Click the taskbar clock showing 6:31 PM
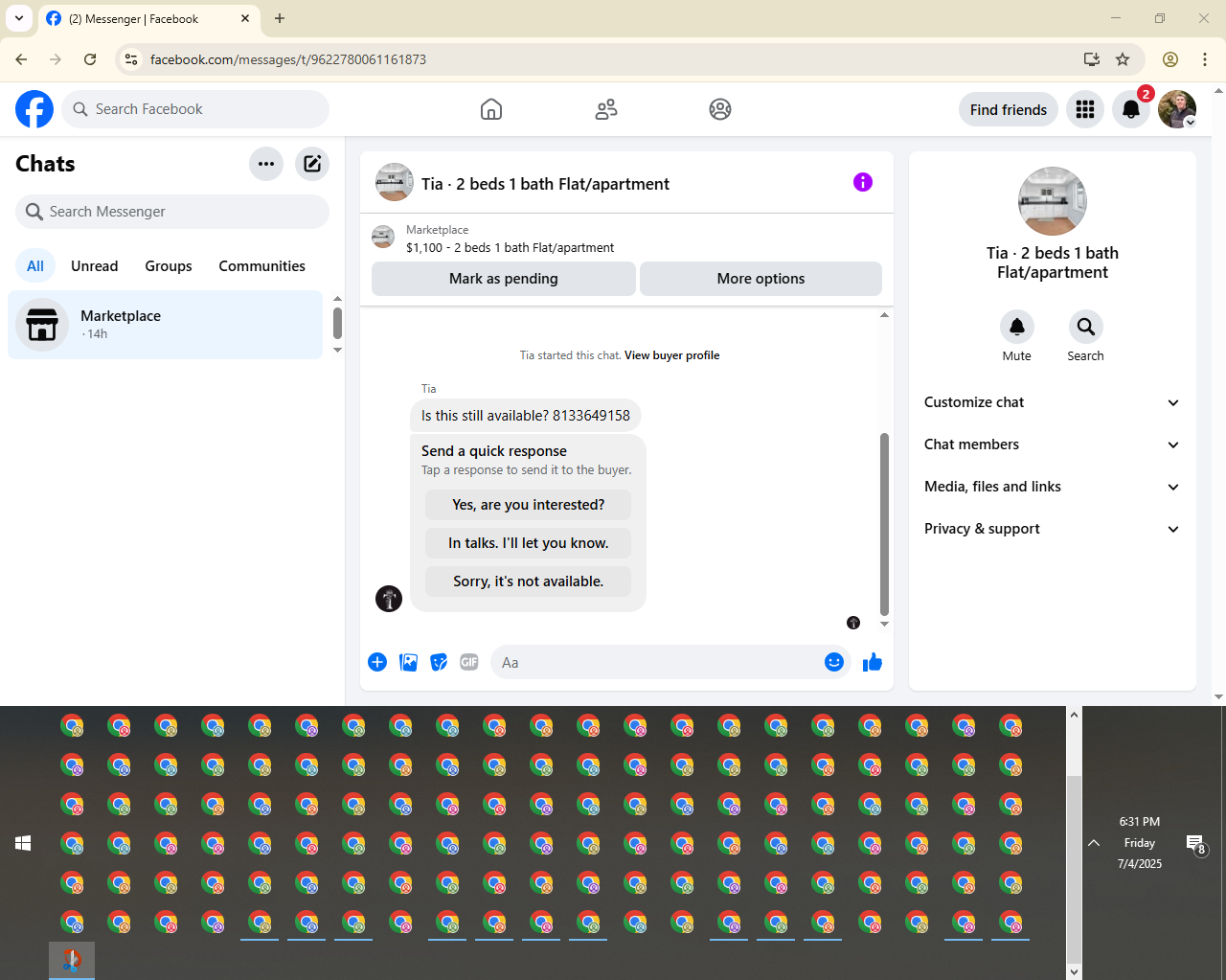The width and height of the screenshot is (1226, 980). click(x=1140, y=843)
